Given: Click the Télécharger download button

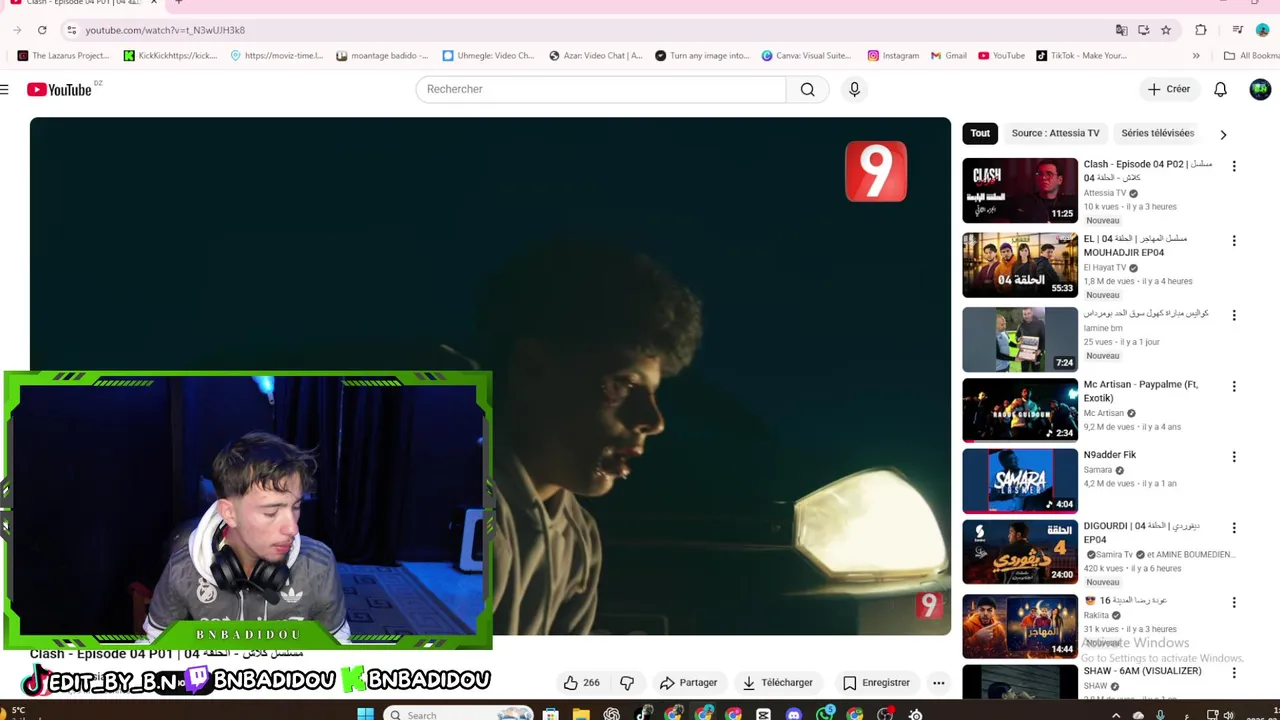Looking at the screenshot, I should point(777,683).
